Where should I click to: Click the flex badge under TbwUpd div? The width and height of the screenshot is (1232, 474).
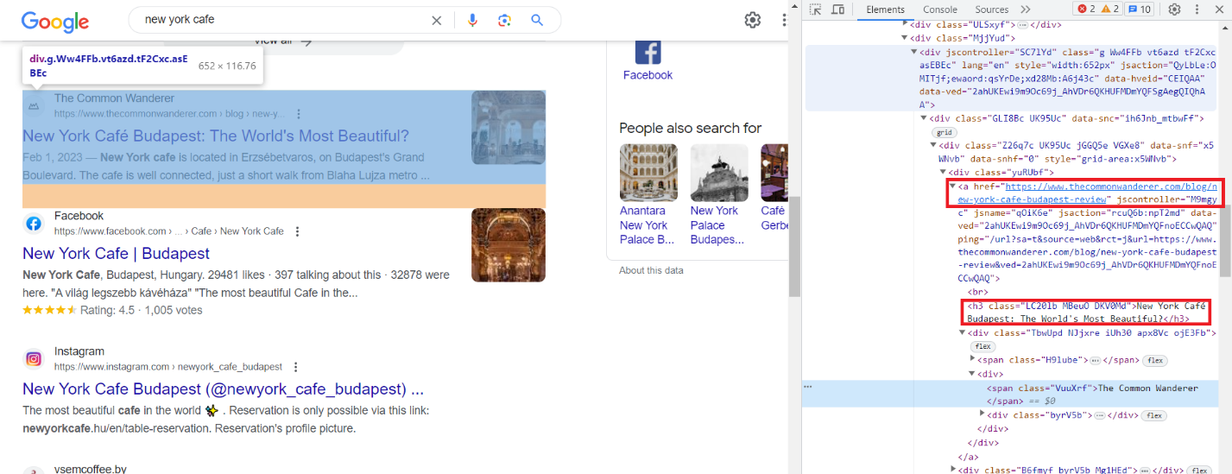point(984,346)
